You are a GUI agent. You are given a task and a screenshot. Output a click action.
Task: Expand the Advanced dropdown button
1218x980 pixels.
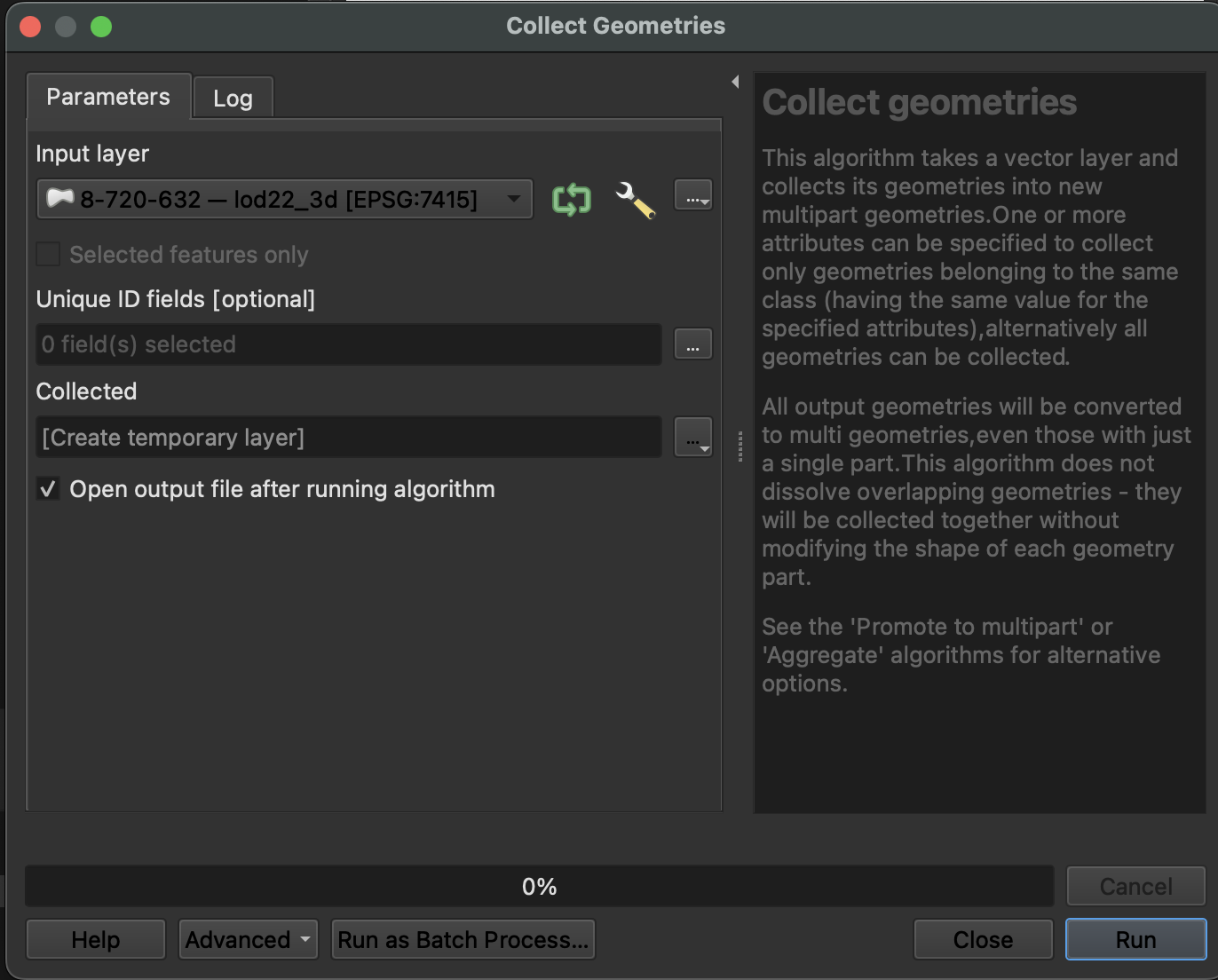(x=249, y=939)
